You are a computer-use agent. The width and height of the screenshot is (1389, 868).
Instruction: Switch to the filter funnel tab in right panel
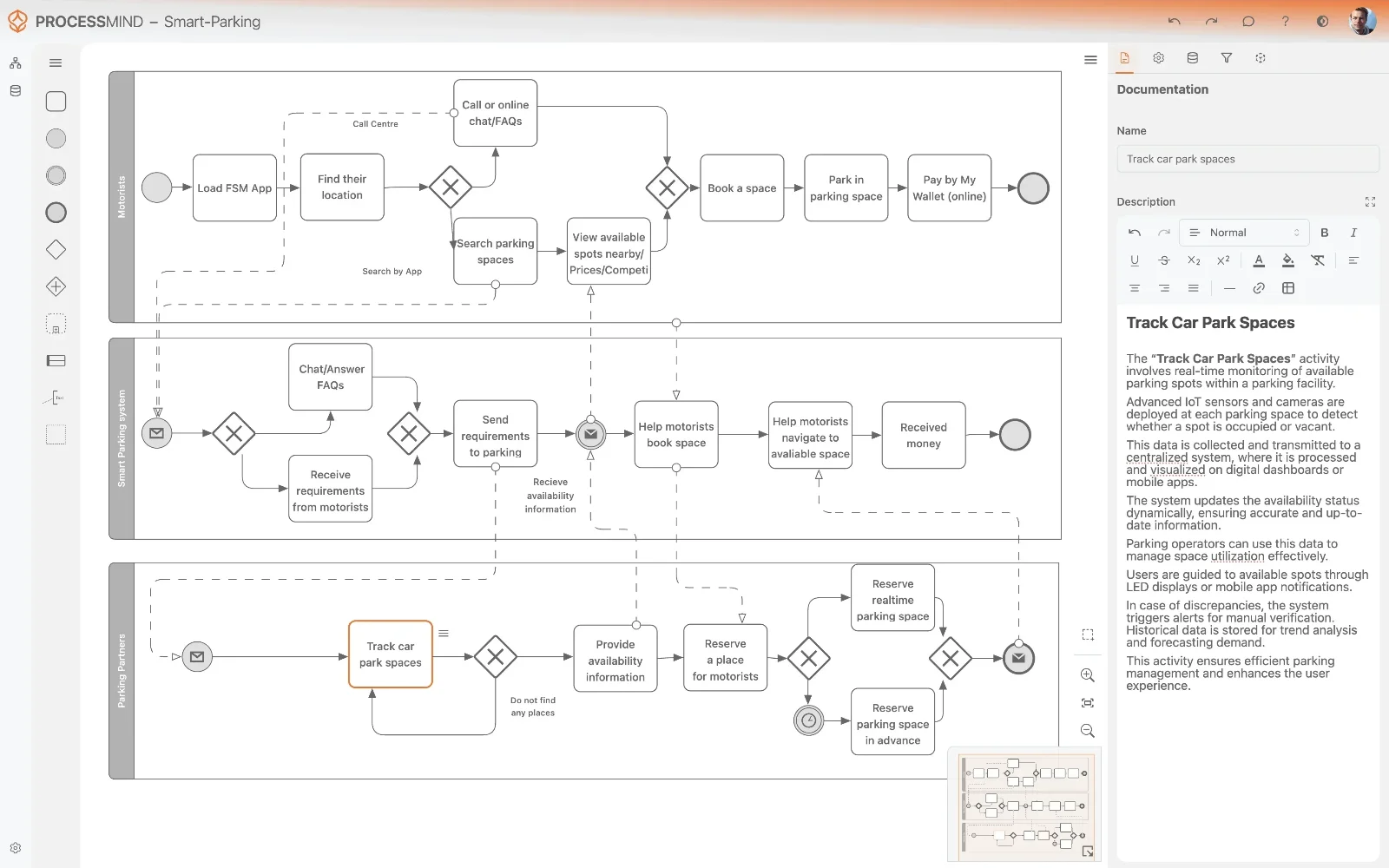coord(1227,58)
